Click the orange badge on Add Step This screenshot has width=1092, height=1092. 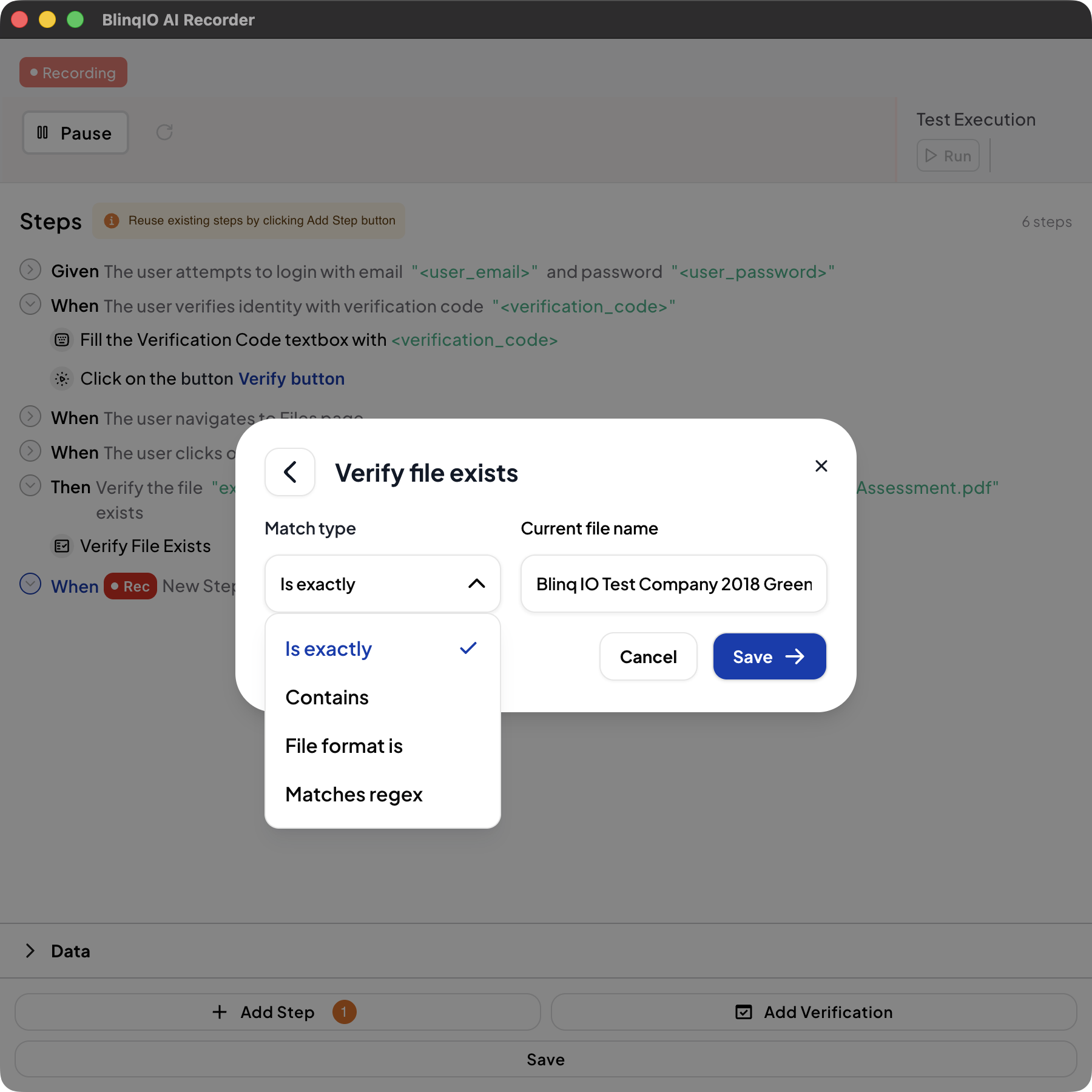coord(344,1012)
